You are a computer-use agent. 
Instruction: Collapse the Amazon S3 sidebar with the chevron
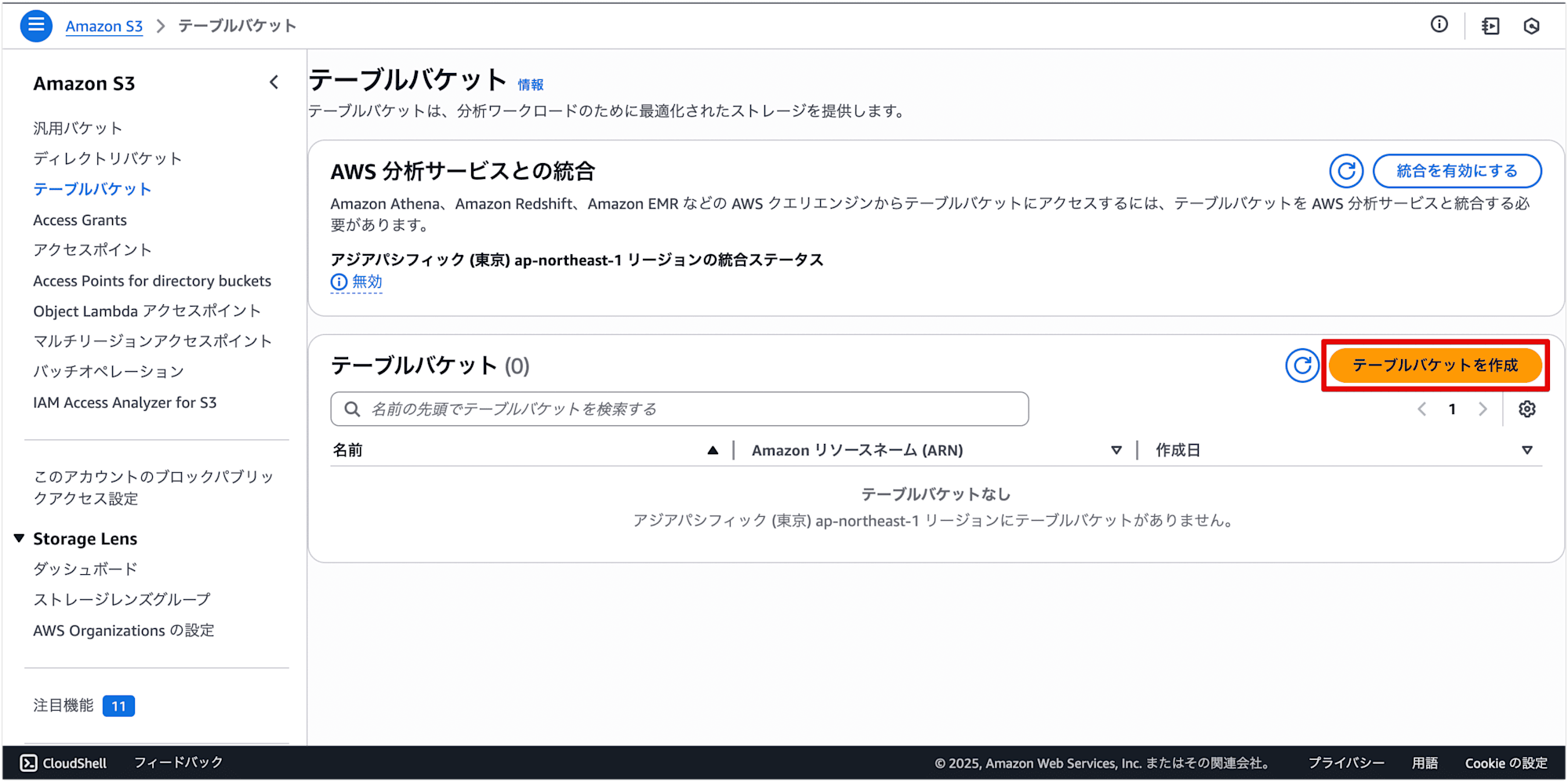274,82
